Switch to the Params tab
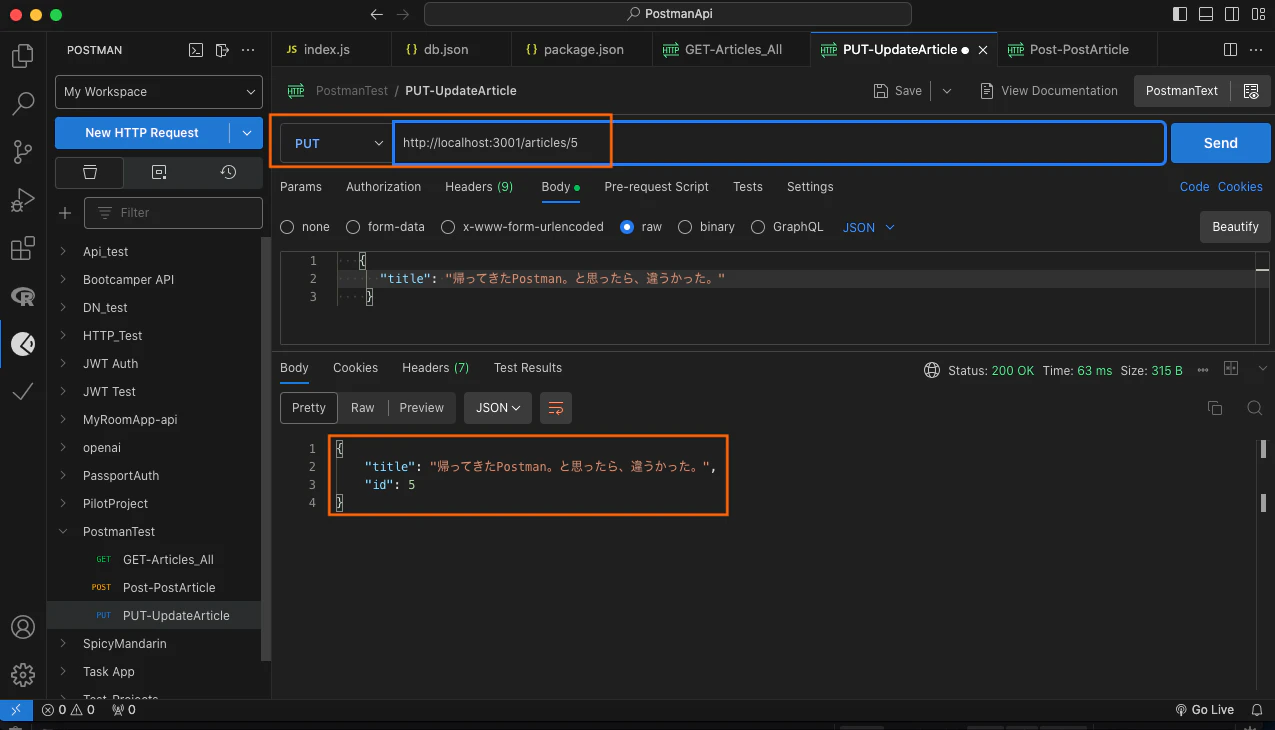 point(301,187)
